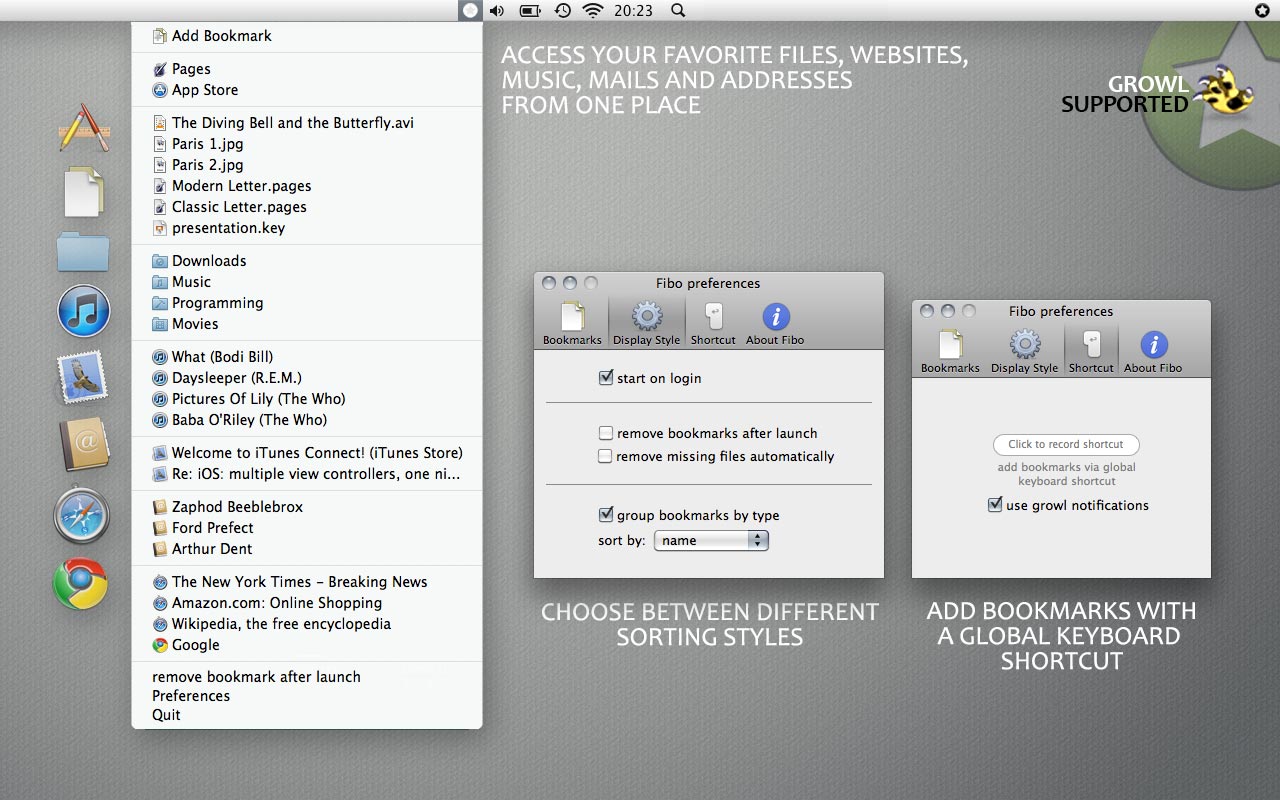Viewport: 1280px width, 800px height.
Task: Click the blue folder icon on left
Action: pos(83,251)
